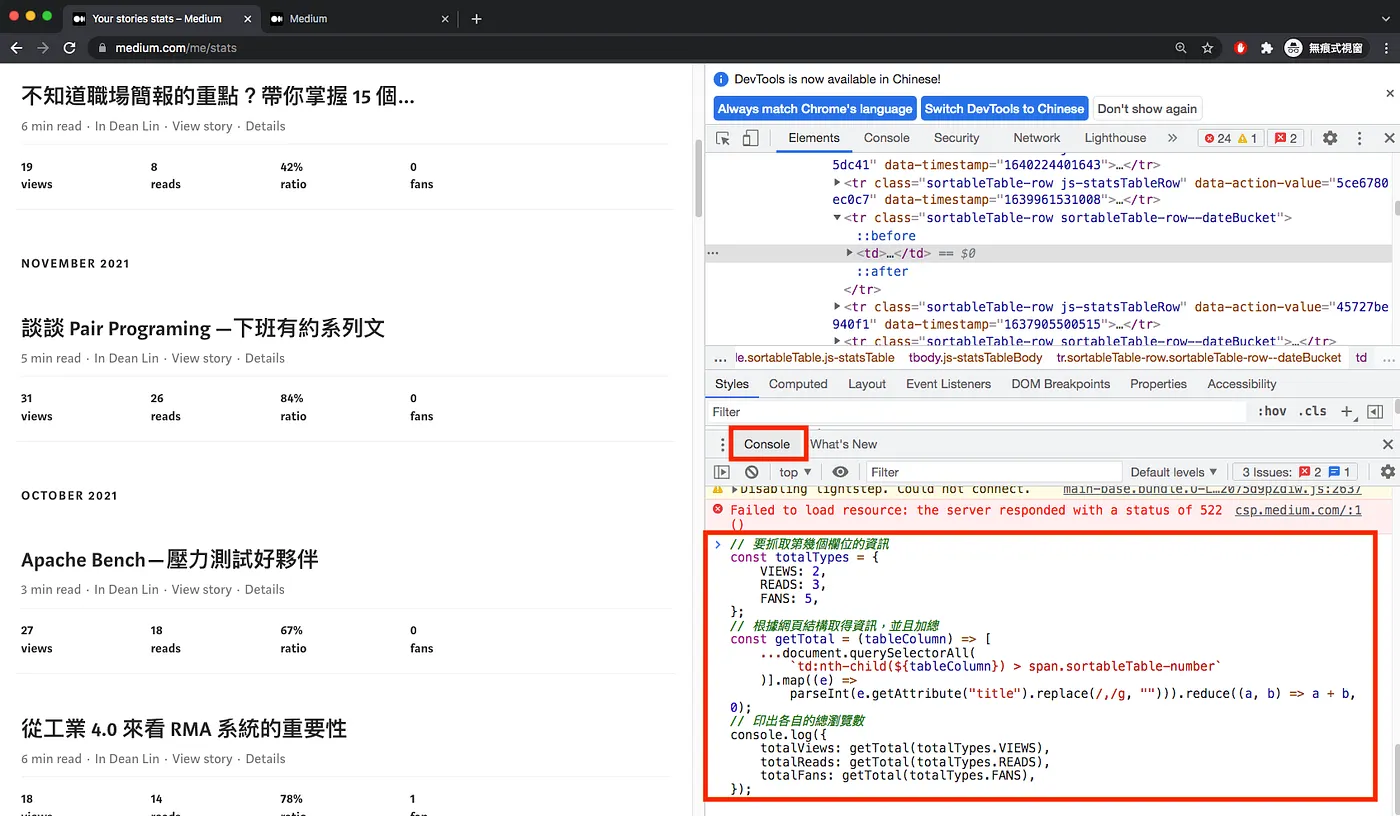This screenshot has height=816, width=1400.
Task: Expand the tr row with data-timestamp 1637905500515
Action: (838, 307)
